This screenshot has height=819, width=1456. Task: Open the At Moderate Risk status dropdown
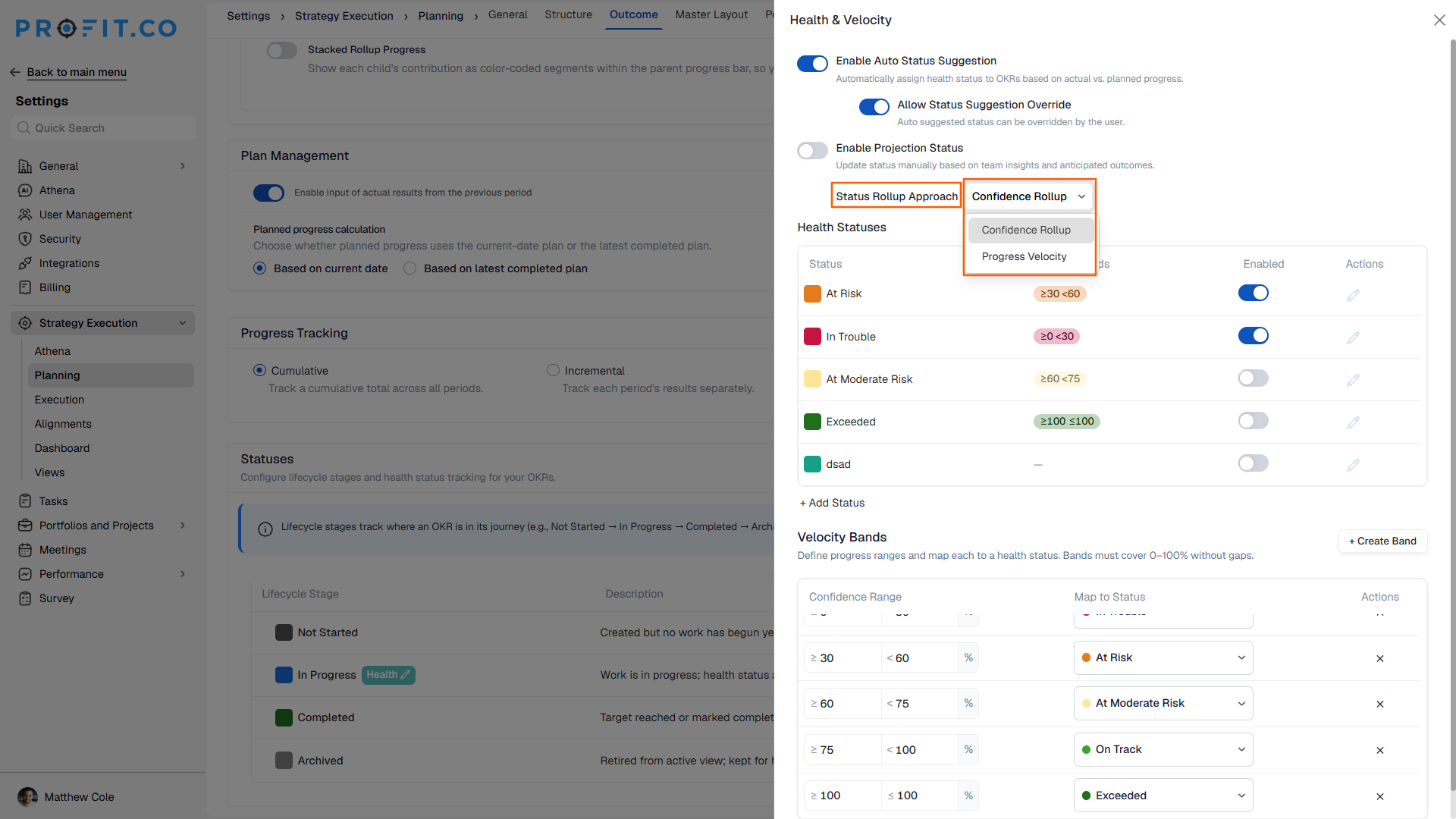(x=1163, y=703)
